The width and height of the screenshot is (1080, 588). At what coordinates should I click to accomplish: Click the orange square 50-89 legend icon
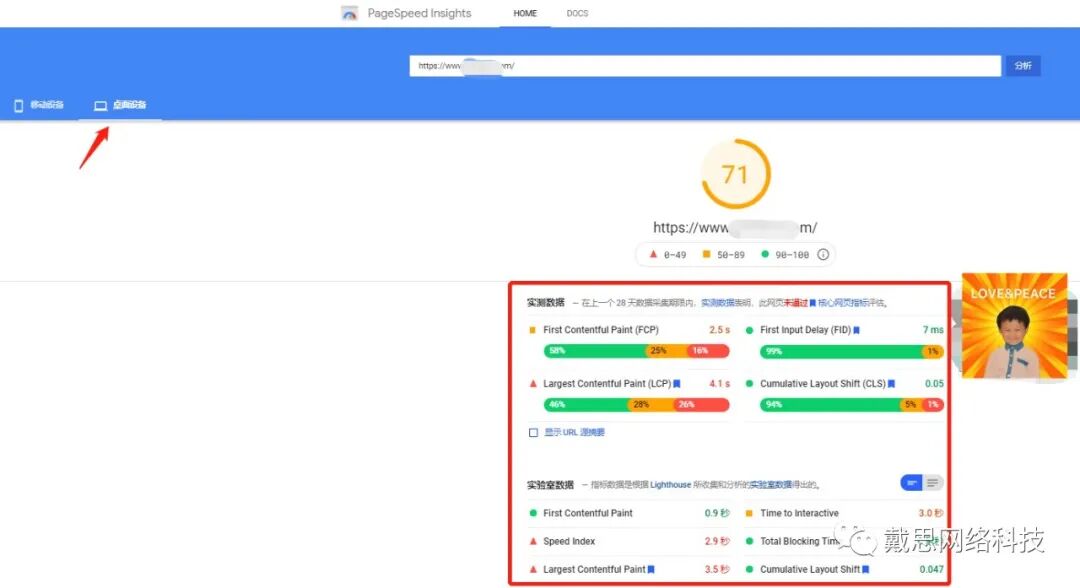pyautogui.click(x=706, y=254)
